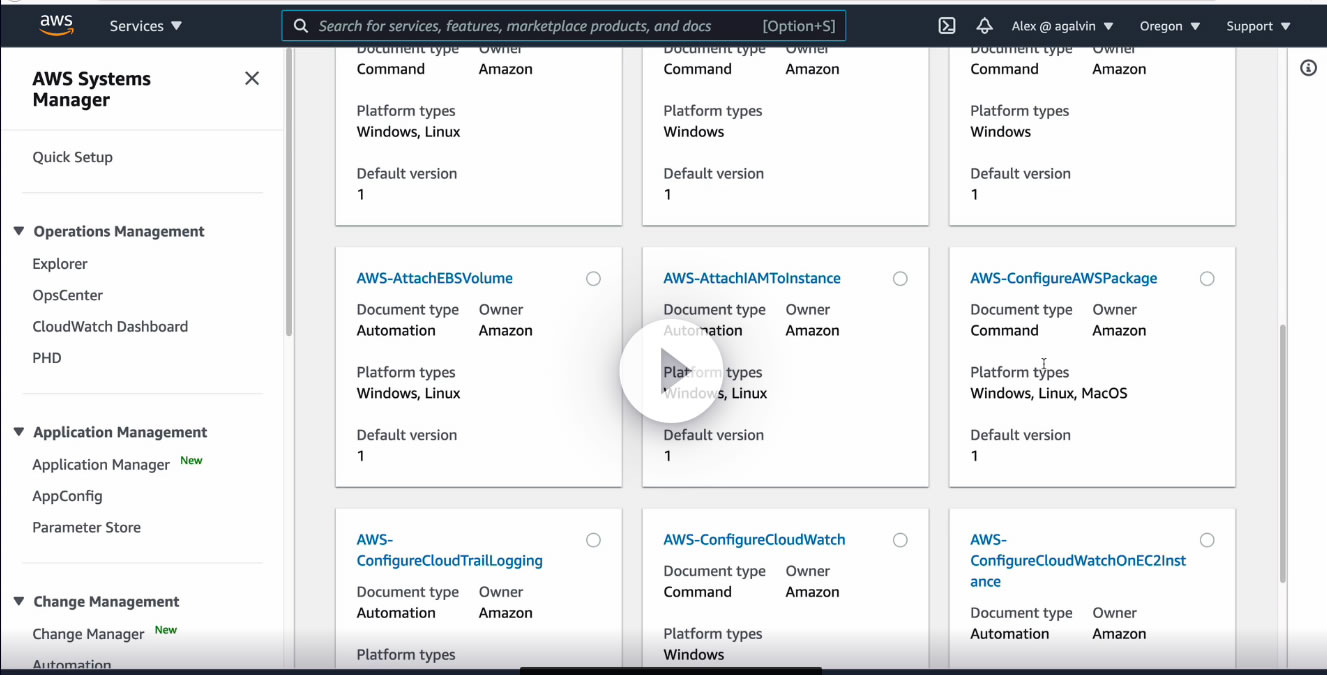
Task: Open Quick Setup in sidebar
Action: tap(73, 157)
